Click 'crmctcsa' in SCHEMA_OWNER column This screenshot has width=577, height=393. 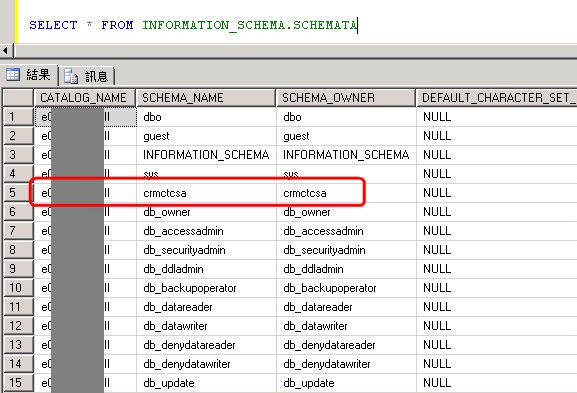(305, 193)
